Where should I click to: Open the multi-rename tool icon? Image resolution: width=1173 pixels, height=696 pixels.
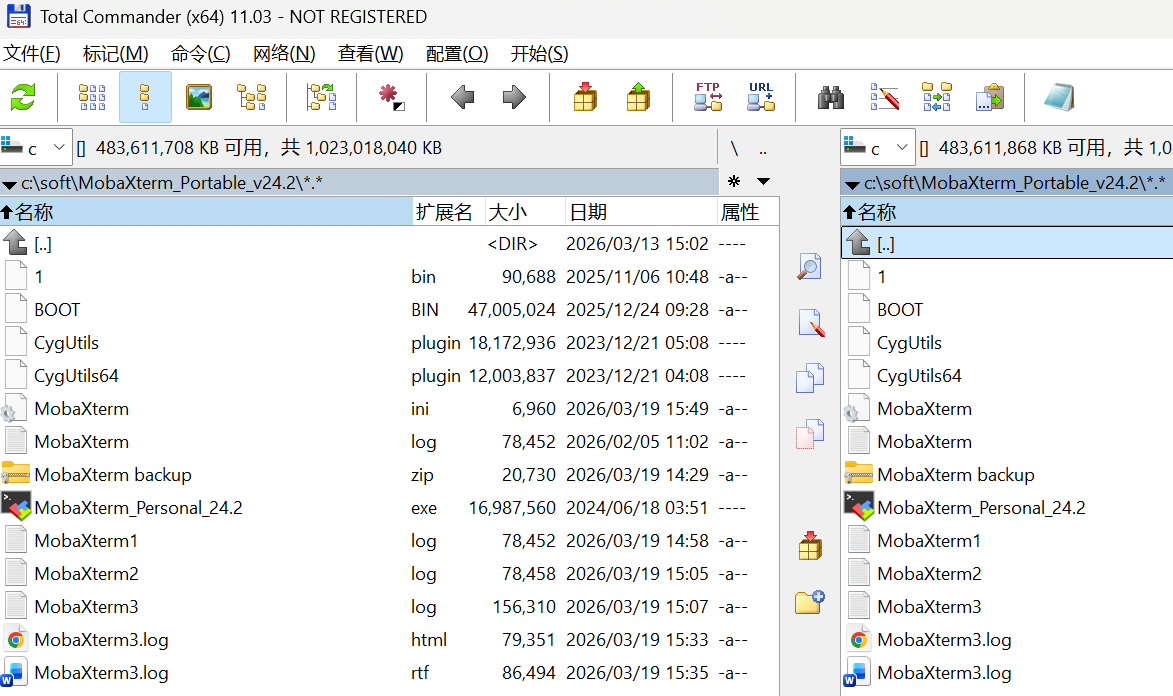(884, 97)
